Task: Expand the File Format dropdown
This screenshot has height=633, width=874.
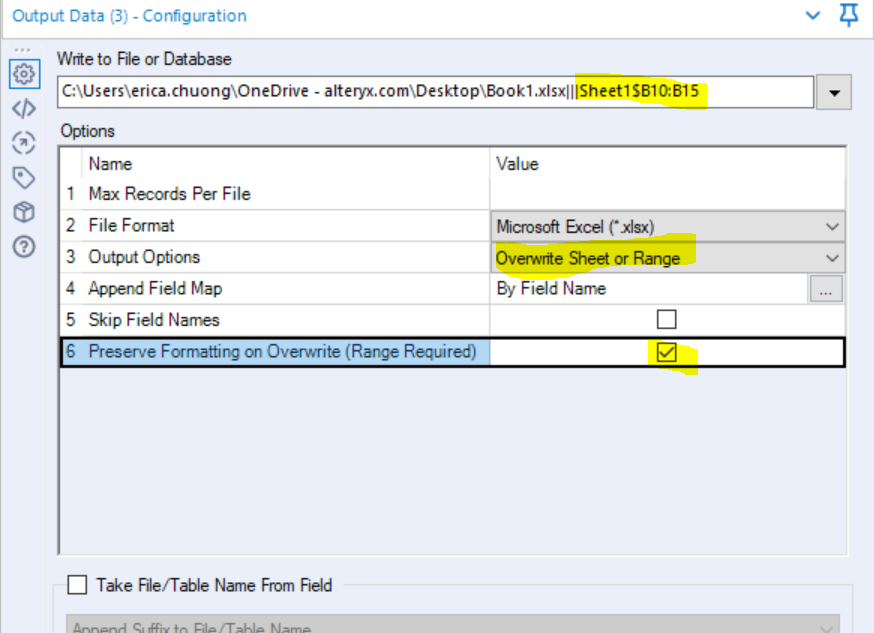Action: pos(833,227)
